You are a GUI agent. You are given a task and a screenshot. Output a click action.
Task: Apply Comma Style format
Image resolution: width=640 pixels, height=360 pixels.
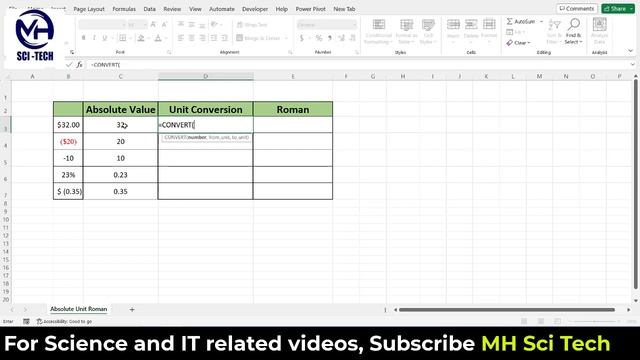(329, 38)
